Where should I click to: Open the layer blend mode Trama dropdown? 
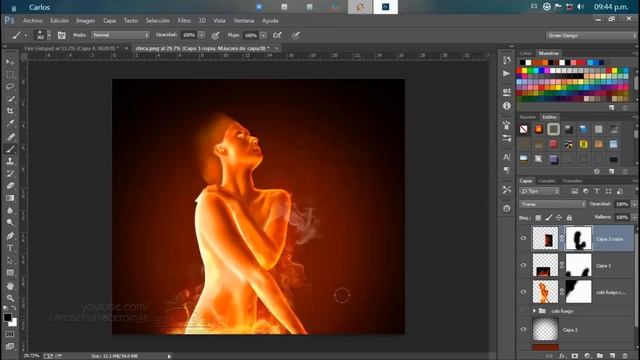point(553,204)
